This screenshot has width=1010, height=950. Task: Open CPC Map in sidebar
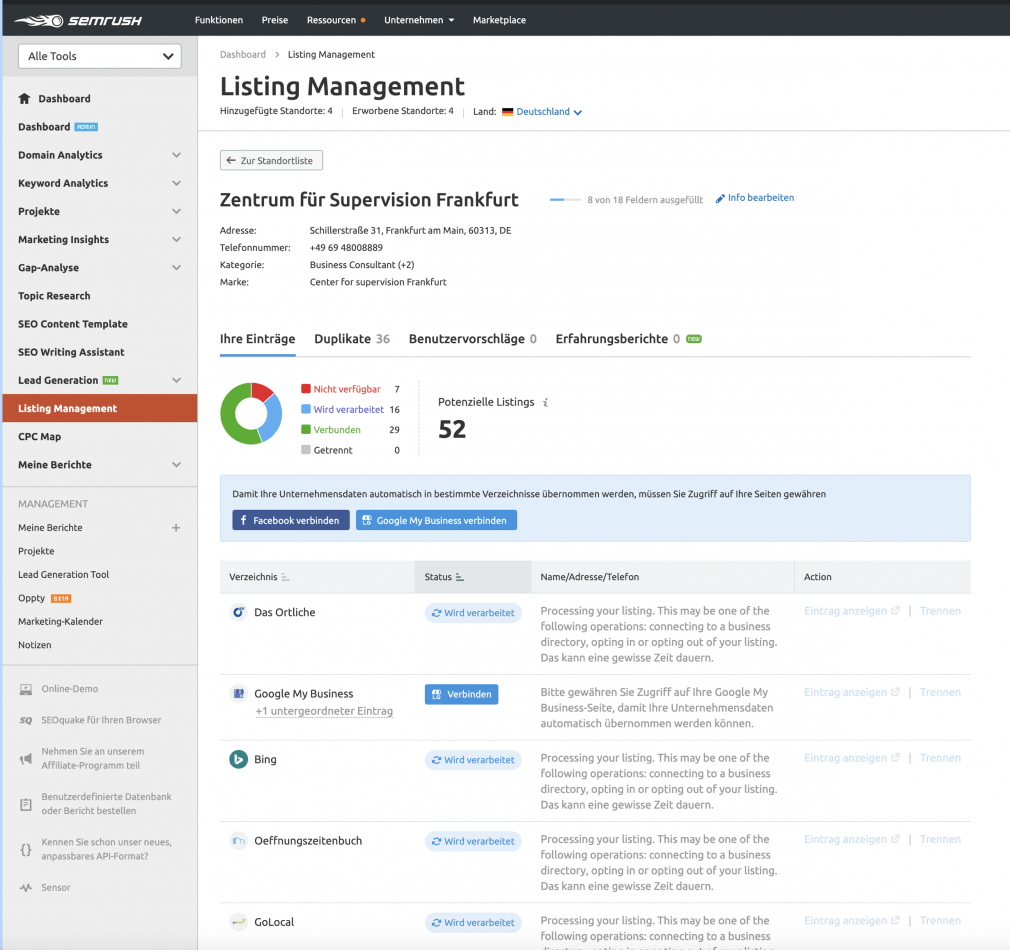tap(39, 437)
